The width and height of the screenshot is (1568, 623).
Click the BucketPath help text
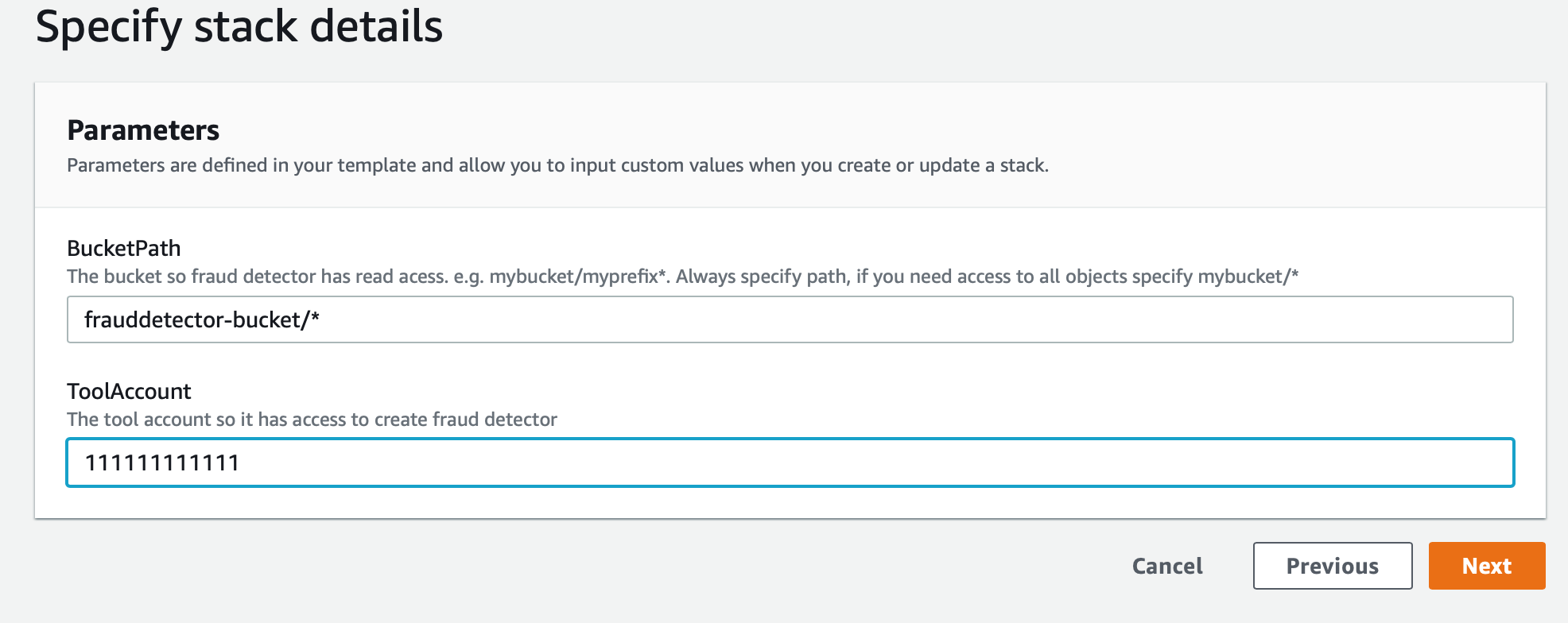click(x=682, y=277)
